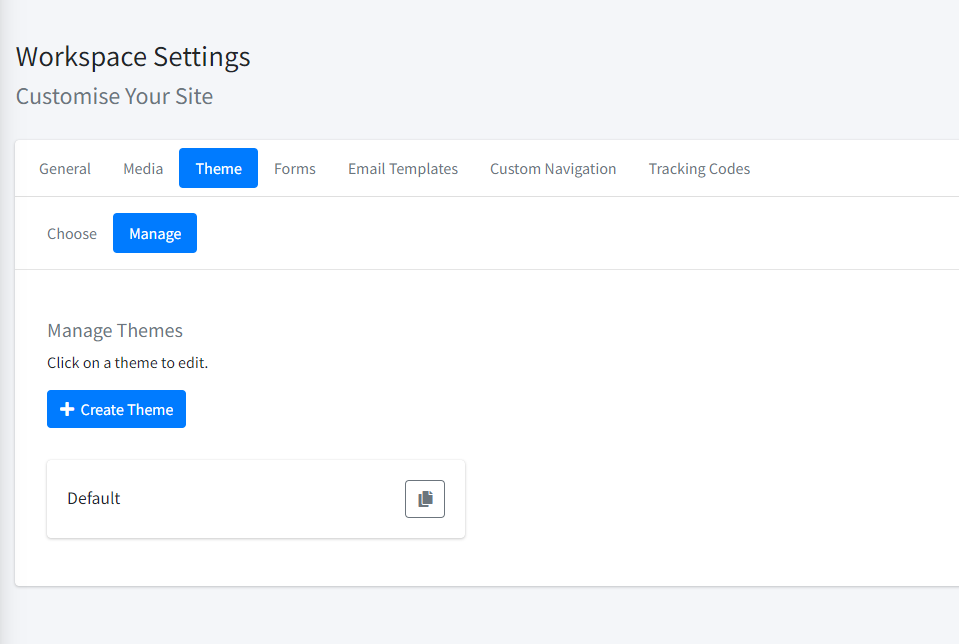
Task: Click the Manage Themes section heading
Action: [115, 331]
